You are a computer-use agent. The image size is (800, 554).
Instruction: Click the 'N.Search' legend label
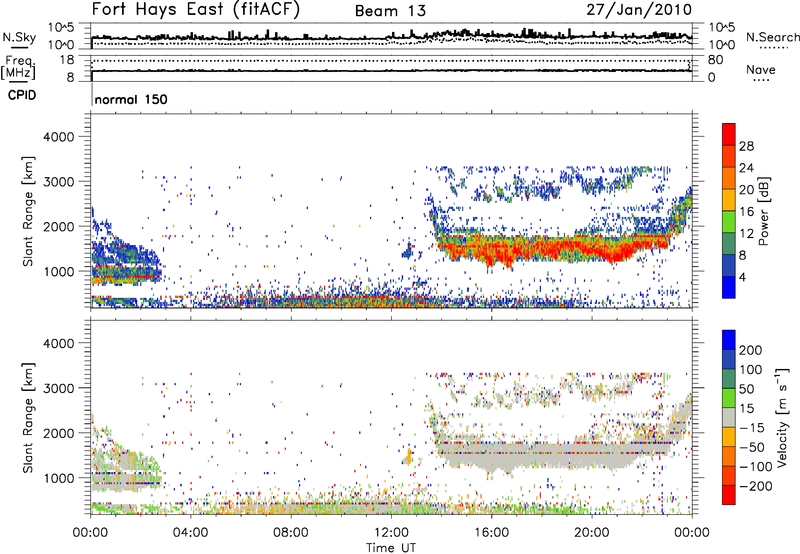pyautogui.click(x=772, y=37)
